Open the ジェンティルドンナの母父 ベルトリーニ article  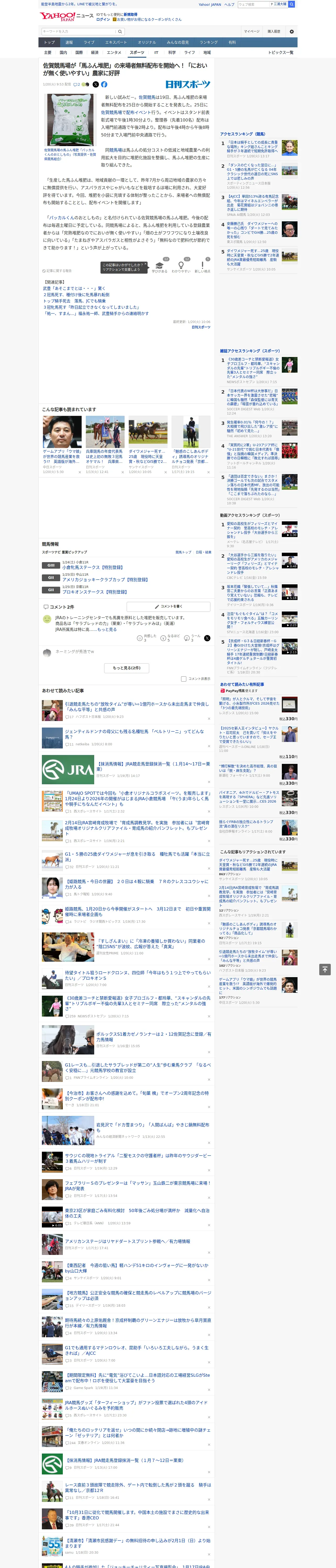(x=134, y=734)
